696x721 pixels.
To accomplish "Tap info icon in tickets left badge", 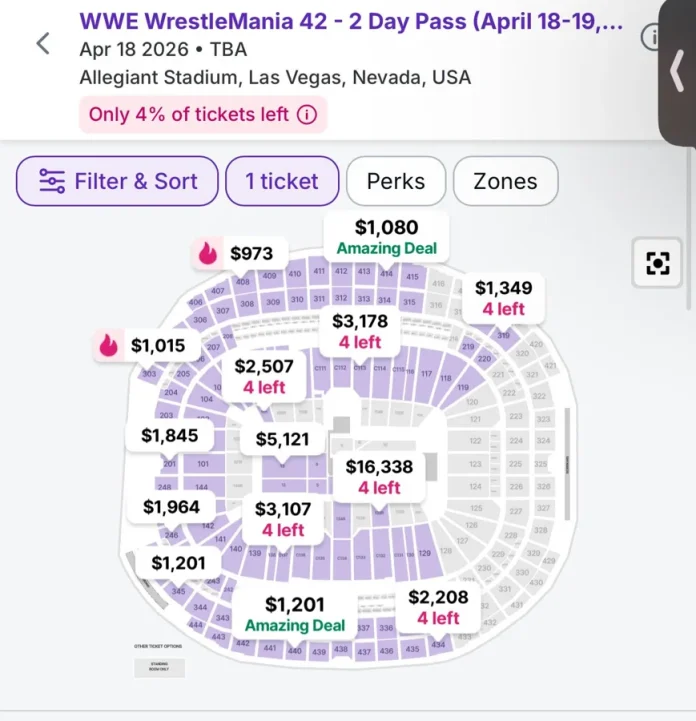I will coord(307,115).
